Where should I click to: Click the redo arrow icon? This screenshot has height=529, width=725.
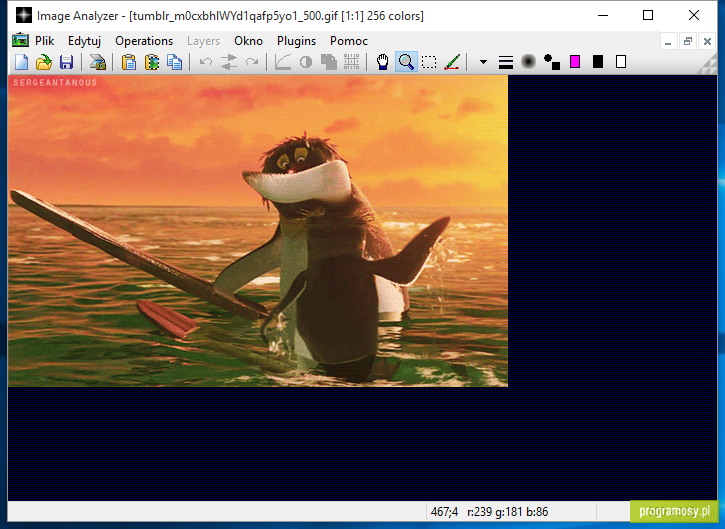[x=252, y=62]
